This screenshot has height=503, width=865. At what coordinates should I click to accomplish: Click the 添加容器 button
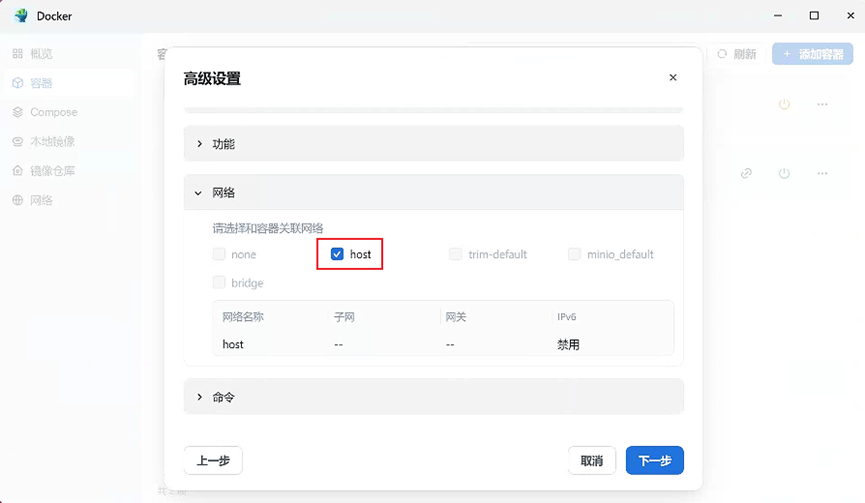click(813, 53)
